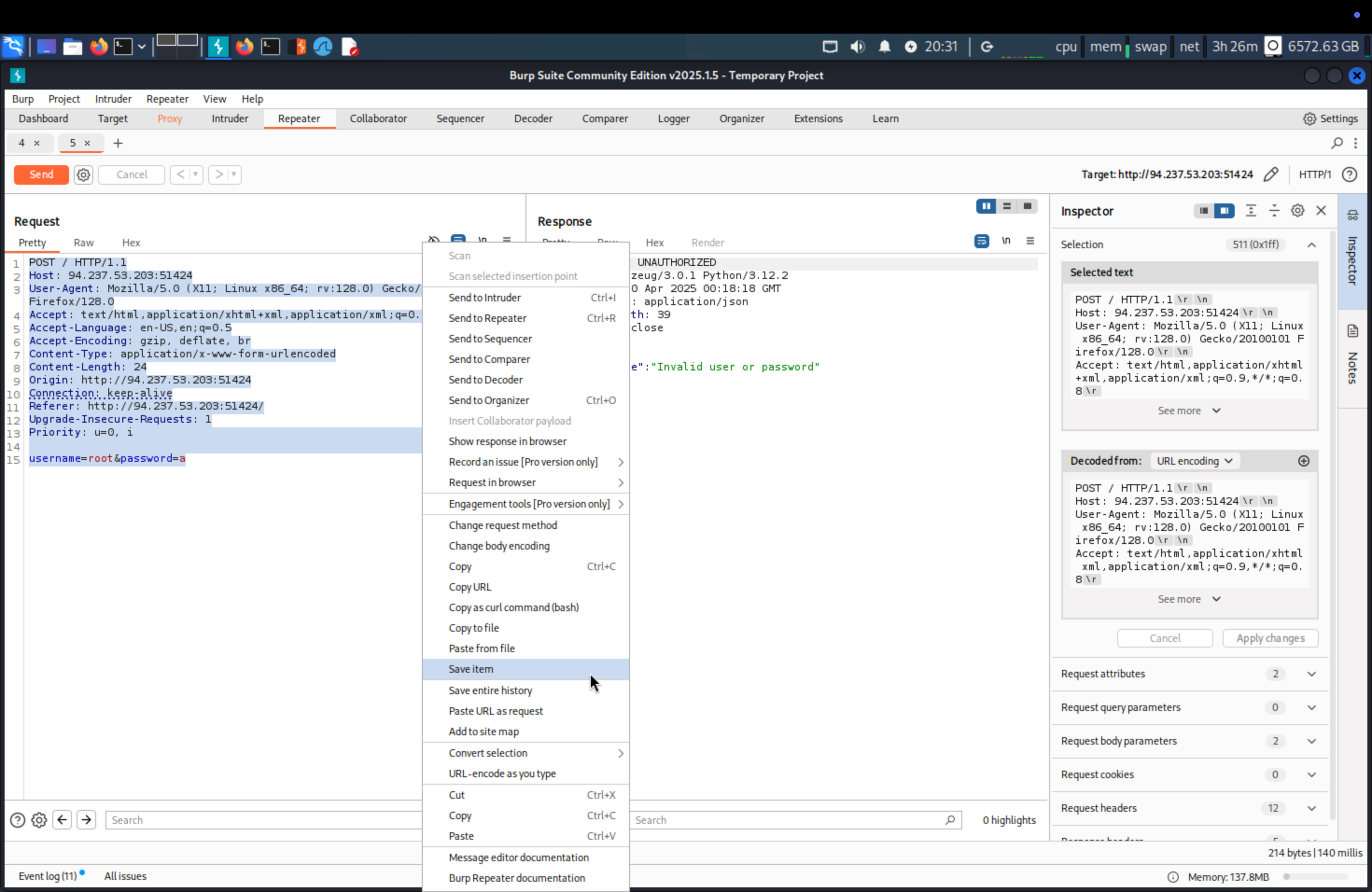
Task: Open the Repeater tabs three-dot options menu
Action: point(1356,143)
